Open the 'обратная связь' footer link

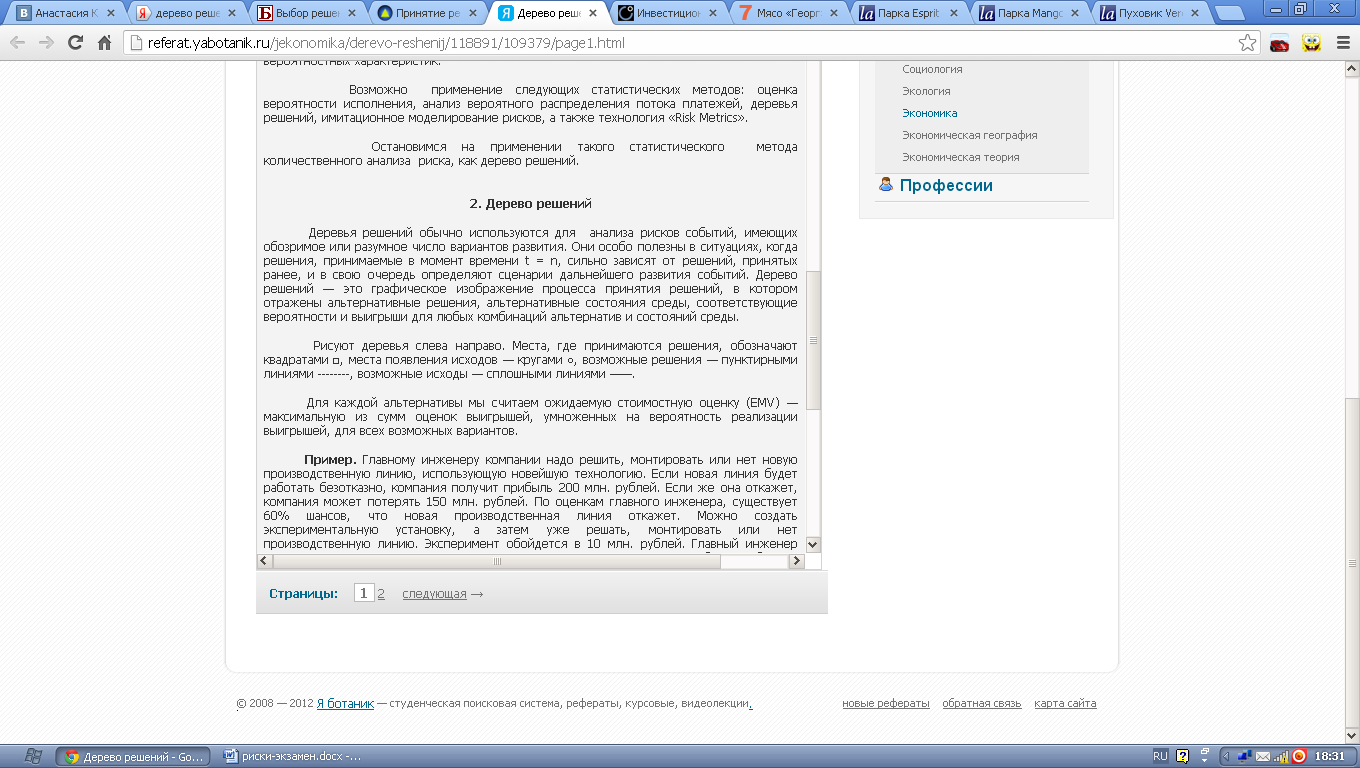click(981, 704)
